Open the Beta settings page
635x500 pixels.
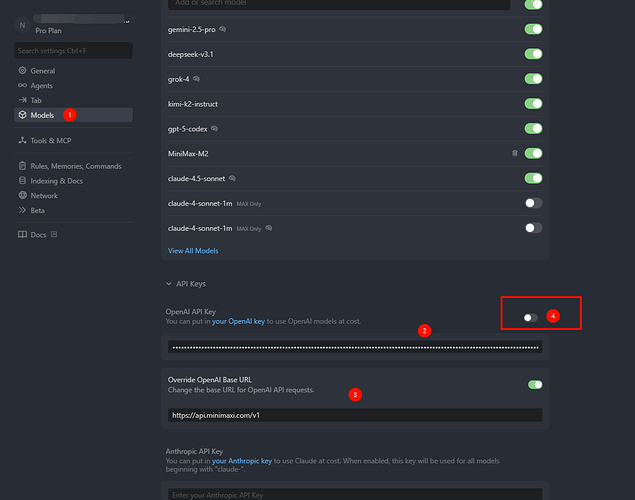[x=38, y=210]
